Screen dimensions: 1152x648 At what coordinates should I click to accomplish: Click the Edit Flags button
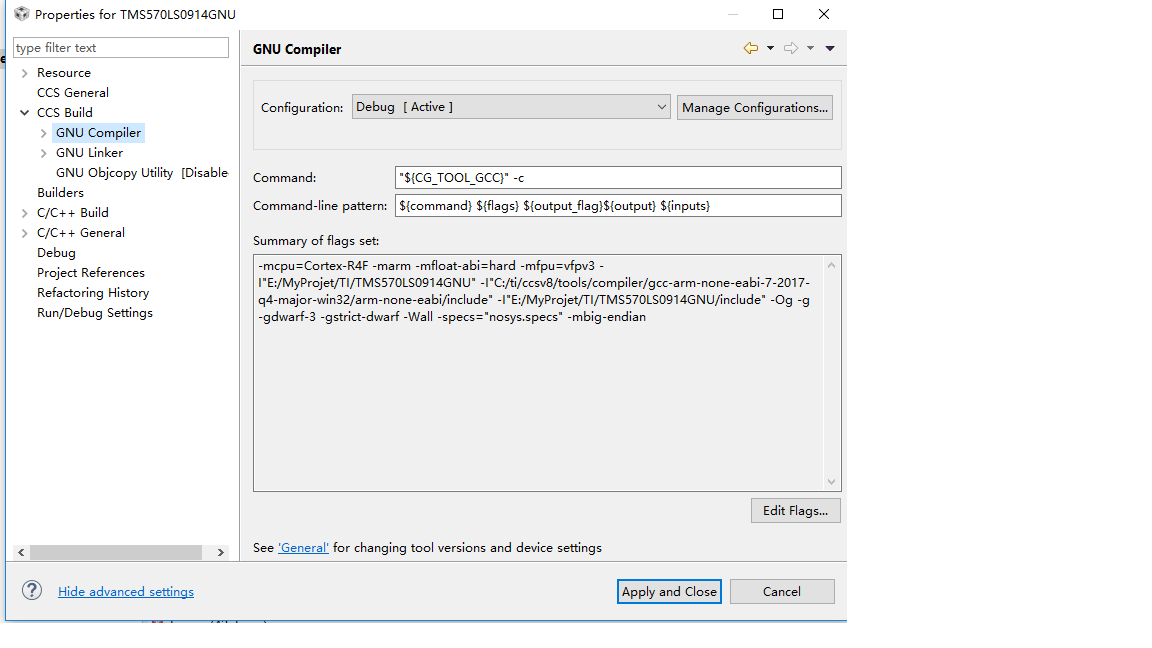795,511
